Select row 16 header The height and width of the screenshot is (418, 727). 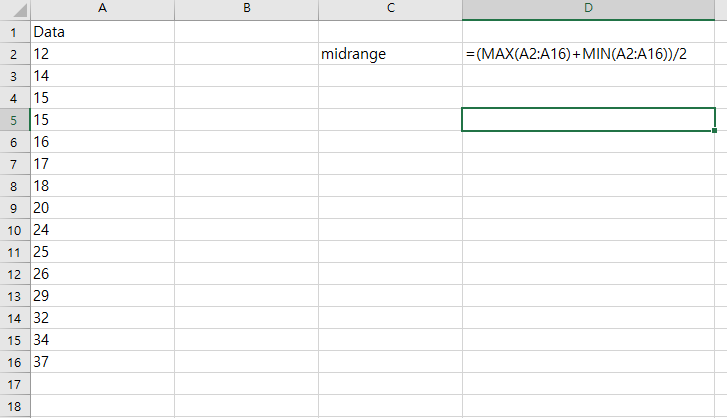15,362
